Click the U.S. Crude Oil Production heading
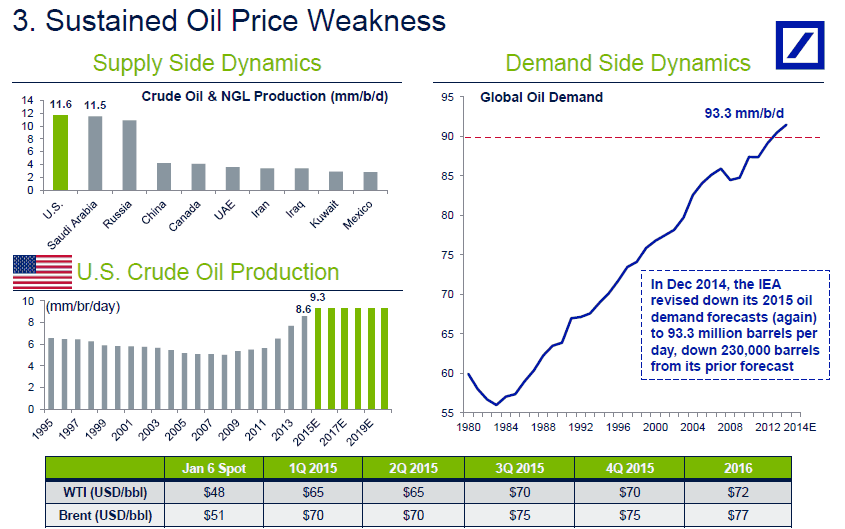 coord(208,272)
